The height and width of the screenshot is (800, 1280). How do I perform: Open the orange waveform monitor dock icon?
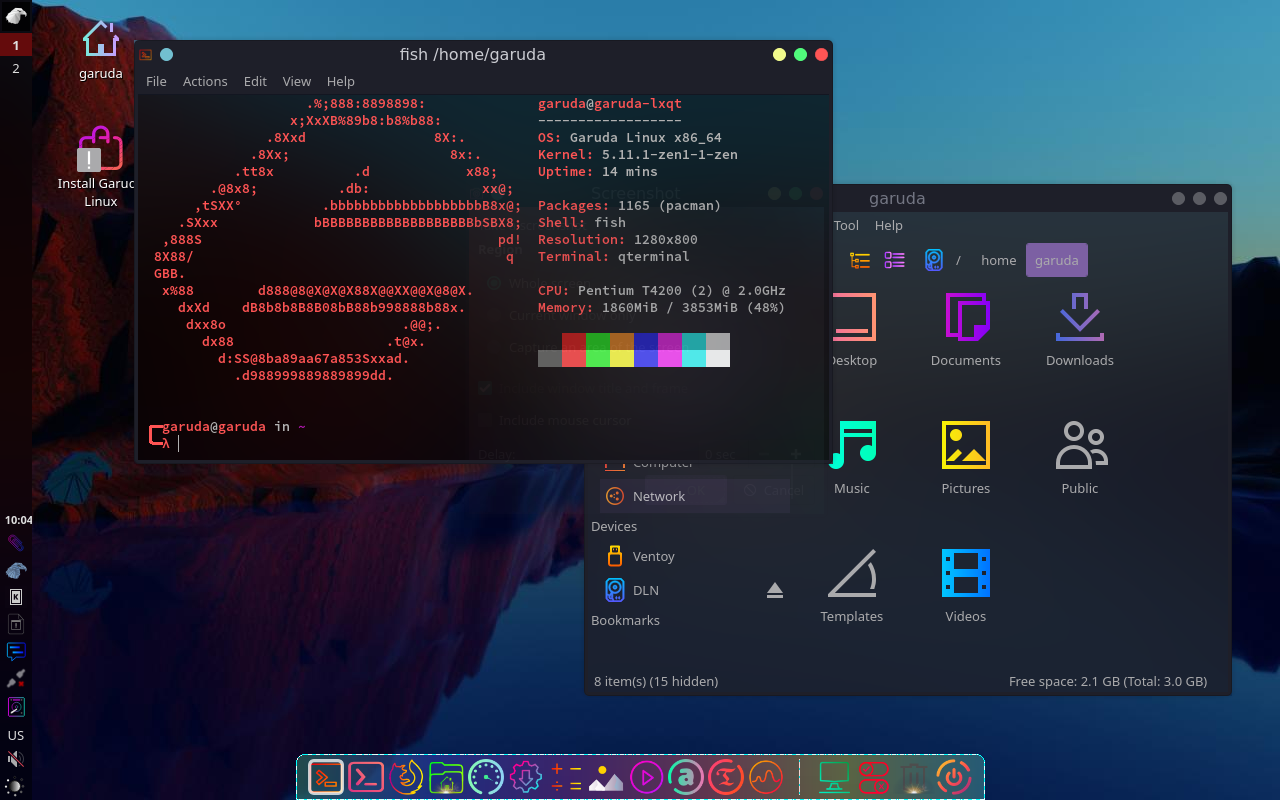[766, 777]
